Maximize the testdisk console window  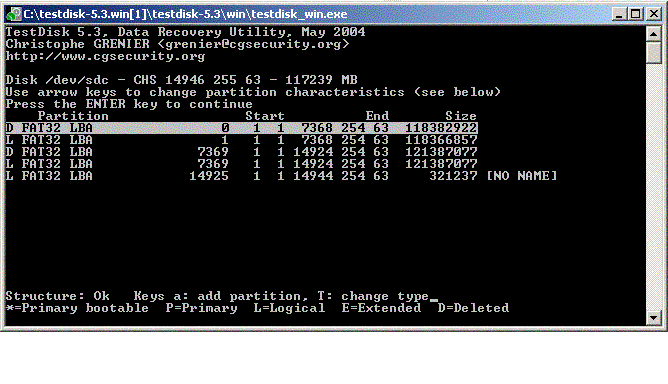click(635, 14)
